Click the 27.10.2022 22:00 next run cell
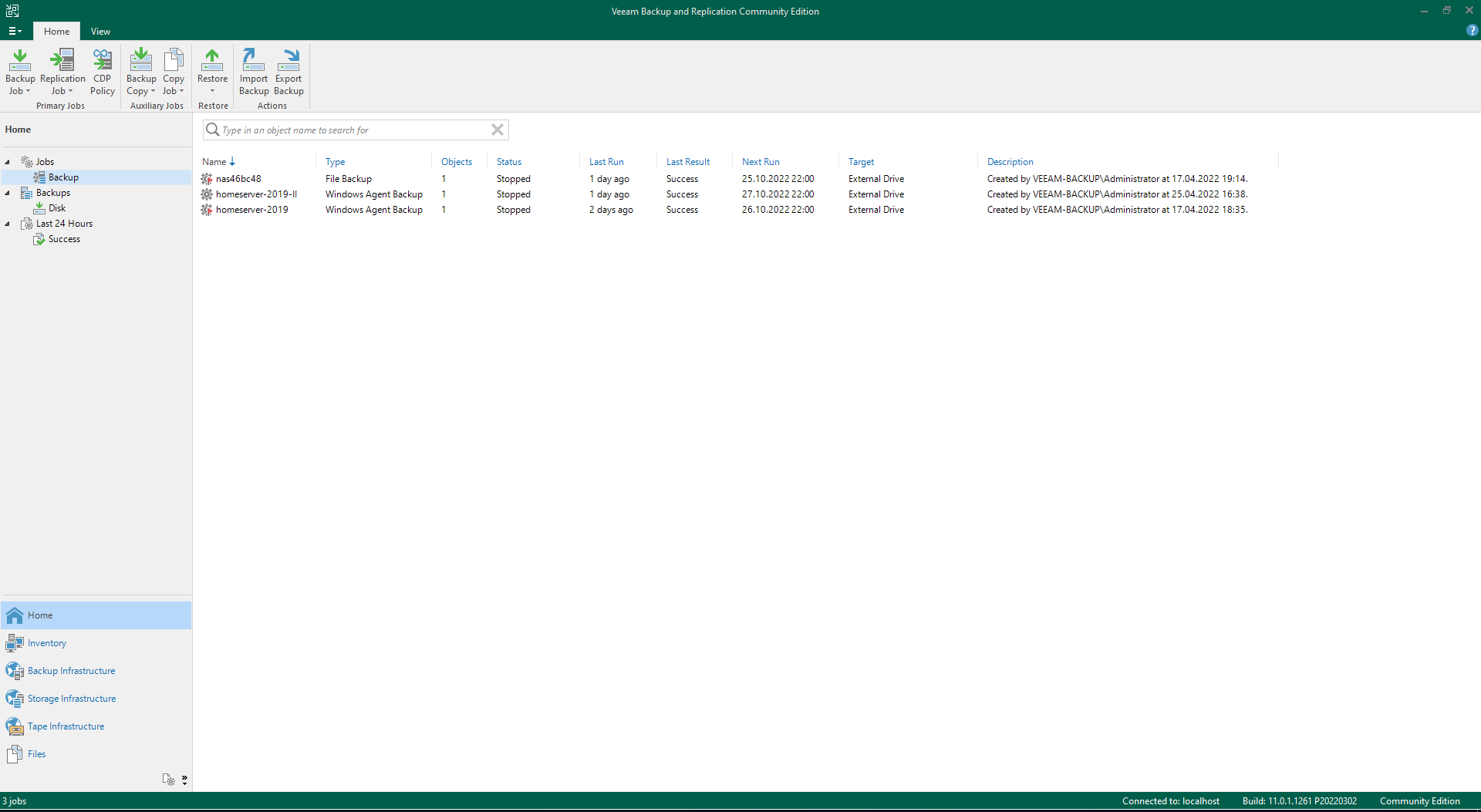This screenshot has width=1481, height=812. (778, 194)
